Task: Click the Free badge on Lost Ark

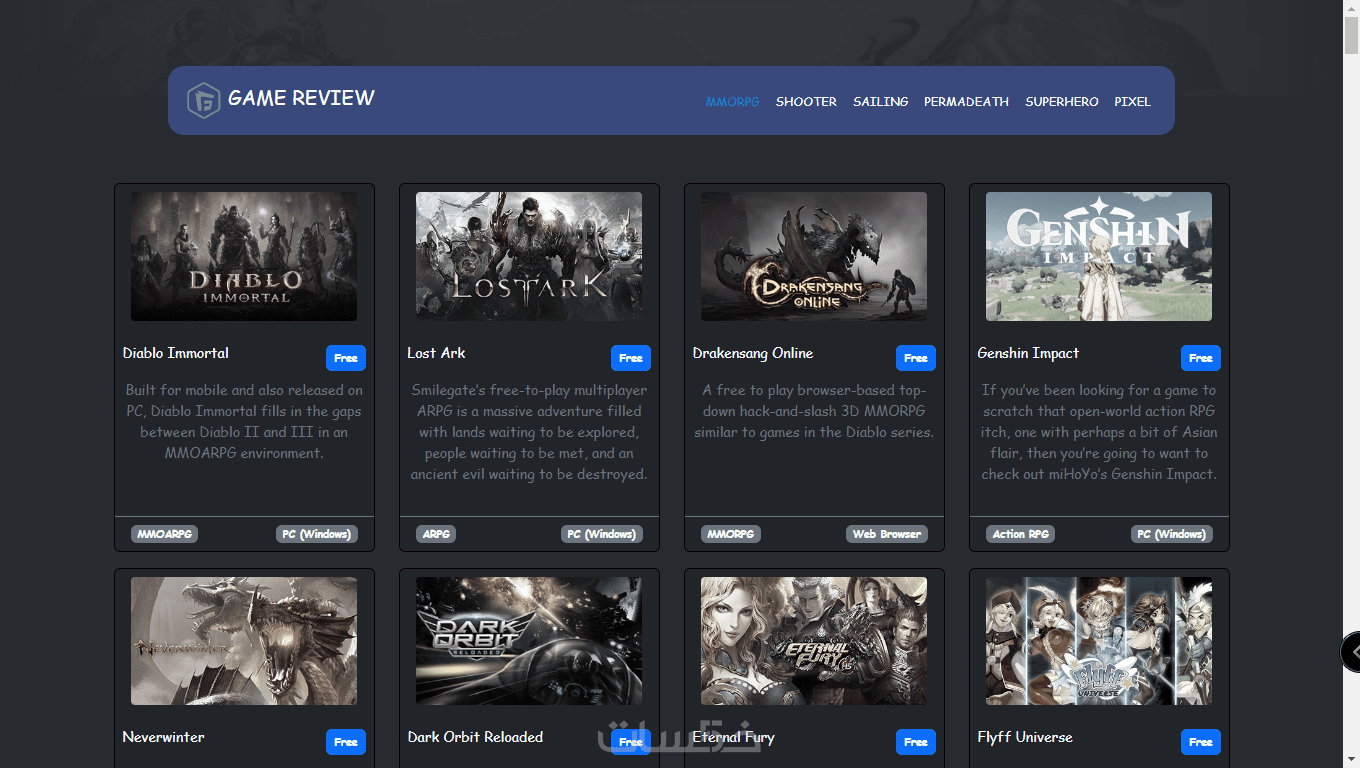Action: (631, 358)
